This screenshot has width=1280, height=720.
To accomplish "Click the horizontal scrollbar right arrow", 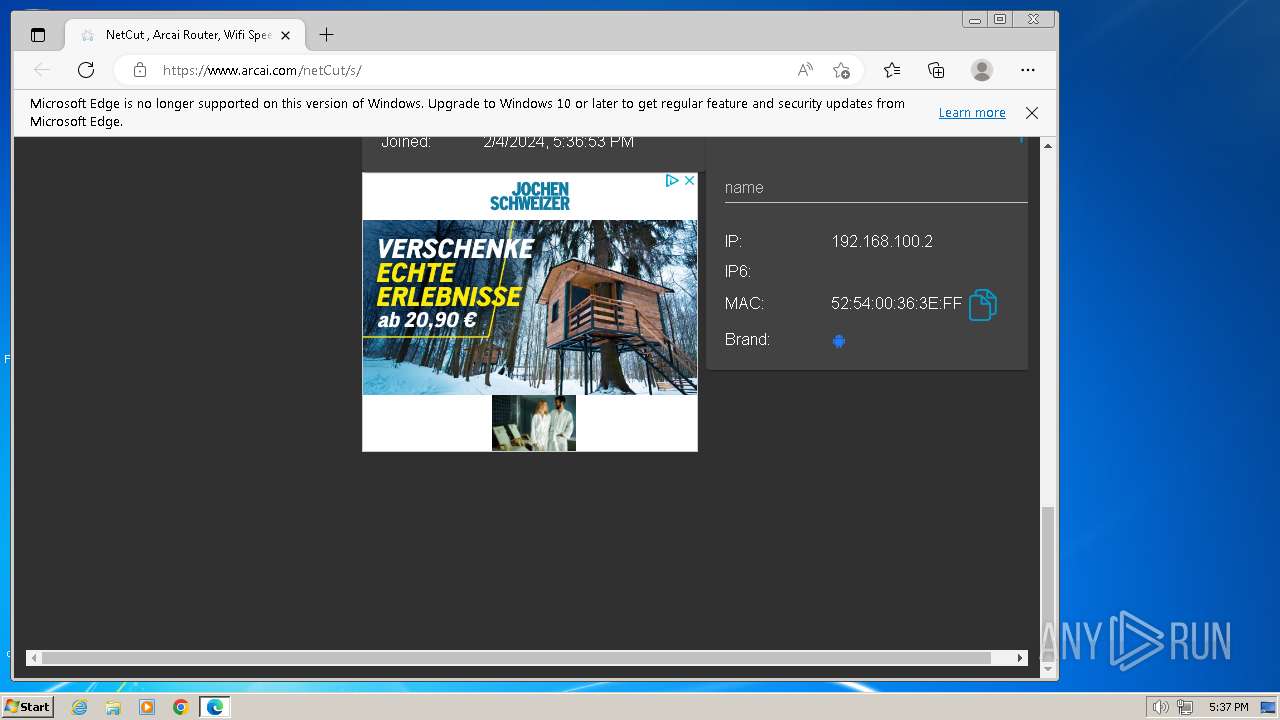I will point(1020,658).
